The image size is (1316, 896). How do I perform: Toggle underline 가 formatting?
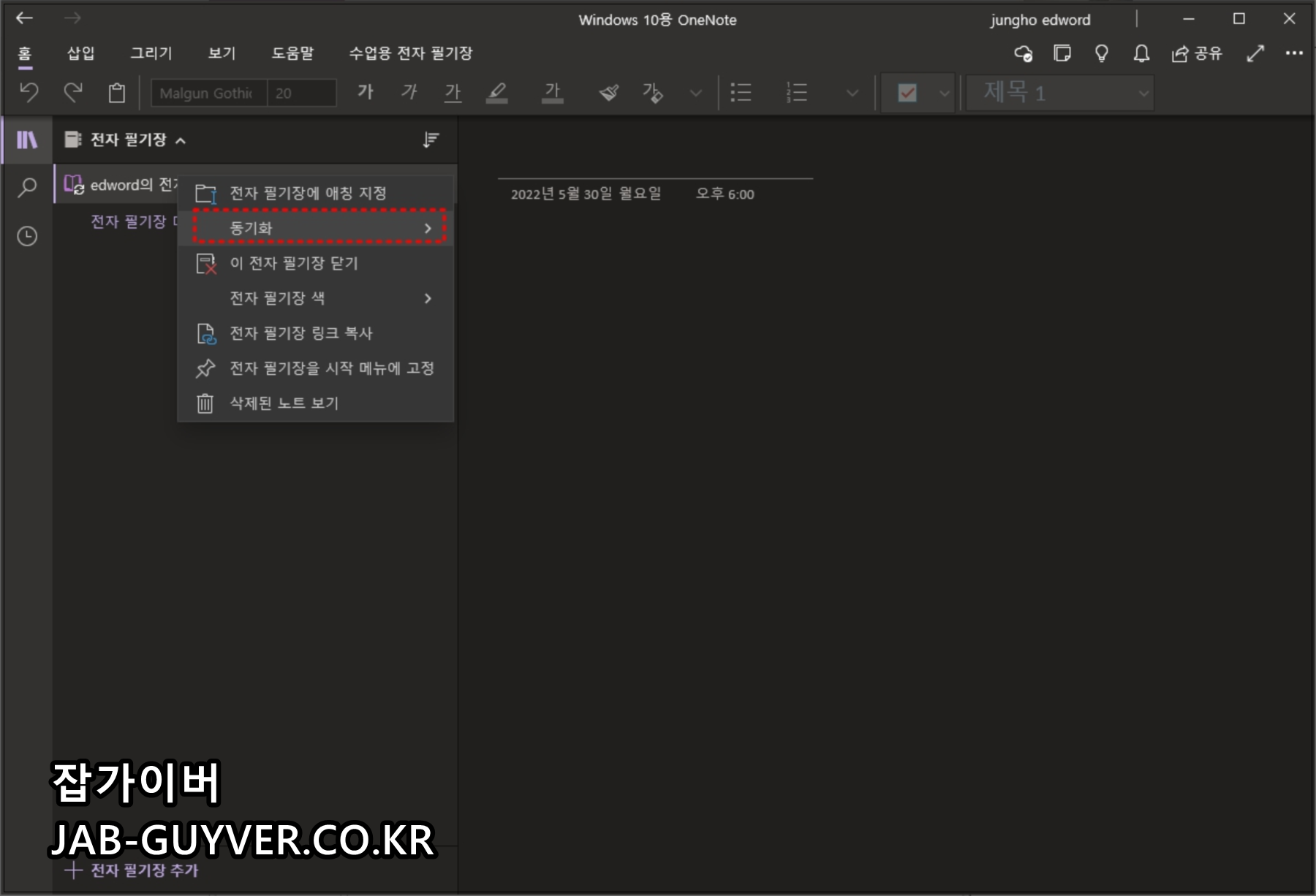pyautogui.click(x=453, y=92)
